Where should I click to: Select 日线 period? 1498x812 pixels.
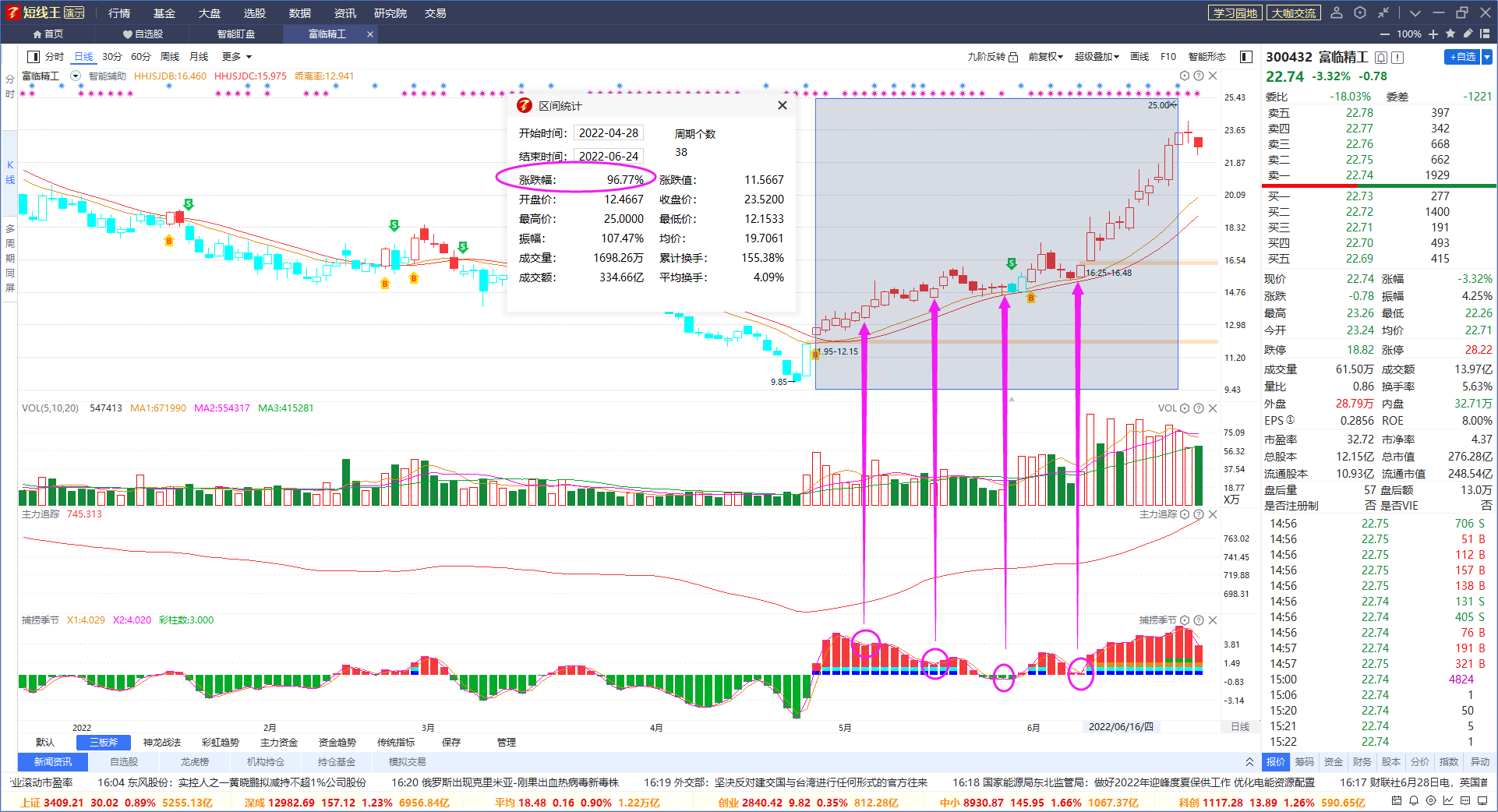tap(83, 57)
